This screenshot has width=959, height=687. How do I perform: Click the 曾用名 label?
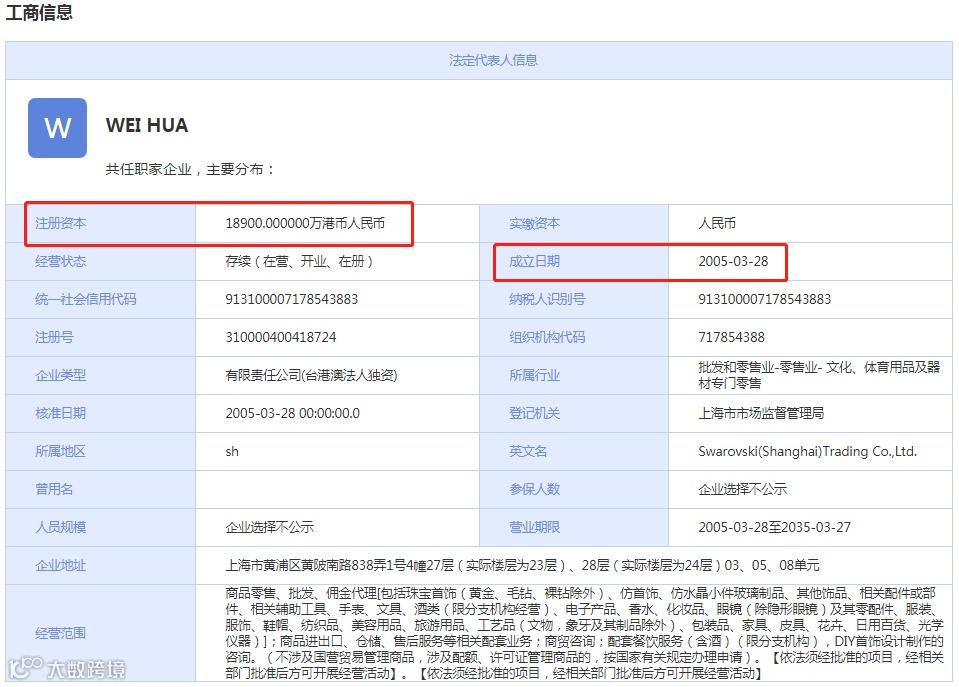(x=54, y=489)
